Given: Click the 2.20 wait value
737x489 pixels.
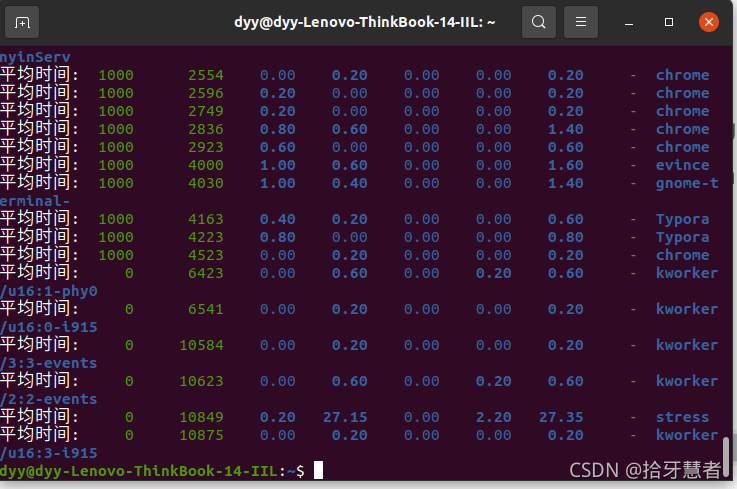Looking at the screenshot, I should (494, 417).
